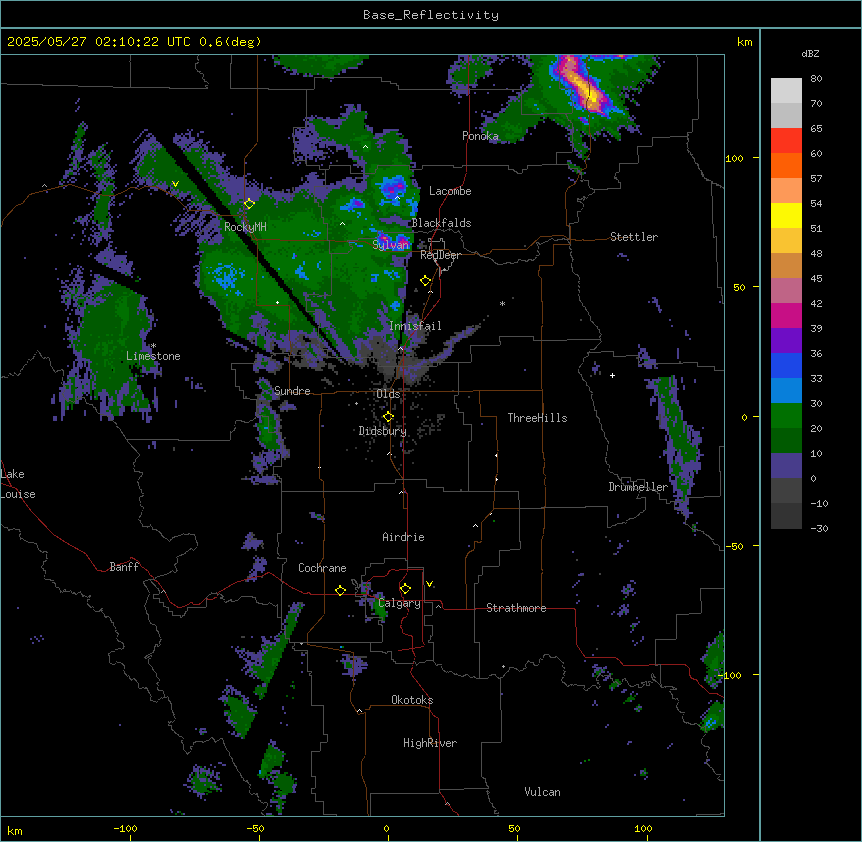
Task: Click the ThreeHills label
Action: (538, 418)
